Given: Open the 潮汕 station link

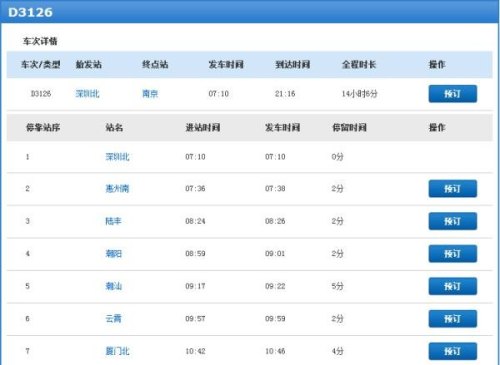Looking at the screenshot, I should pyautogui.click(x=113, y=286).
